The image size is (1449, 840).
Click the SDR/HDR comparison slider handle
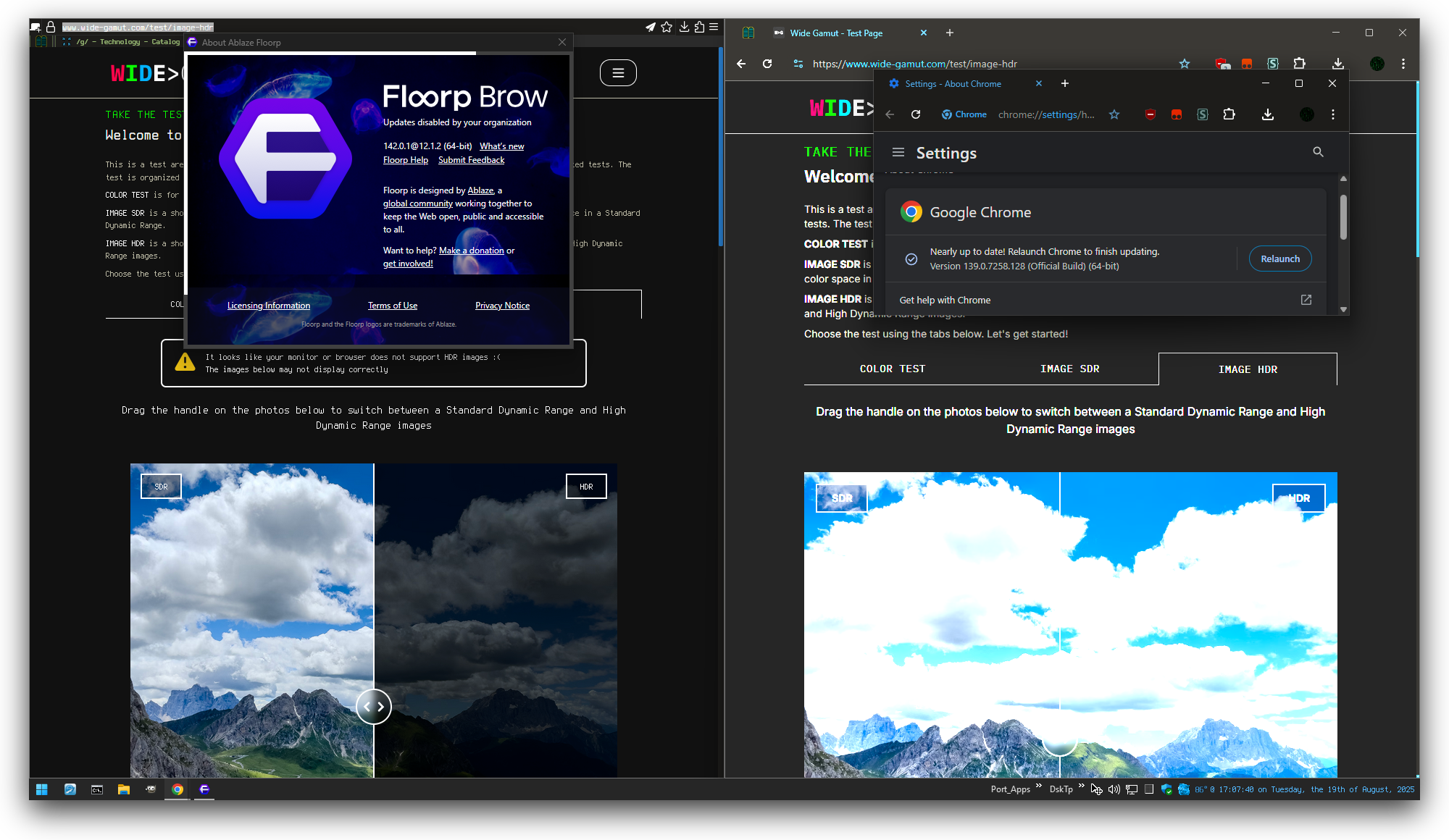(x=374, y=707)
